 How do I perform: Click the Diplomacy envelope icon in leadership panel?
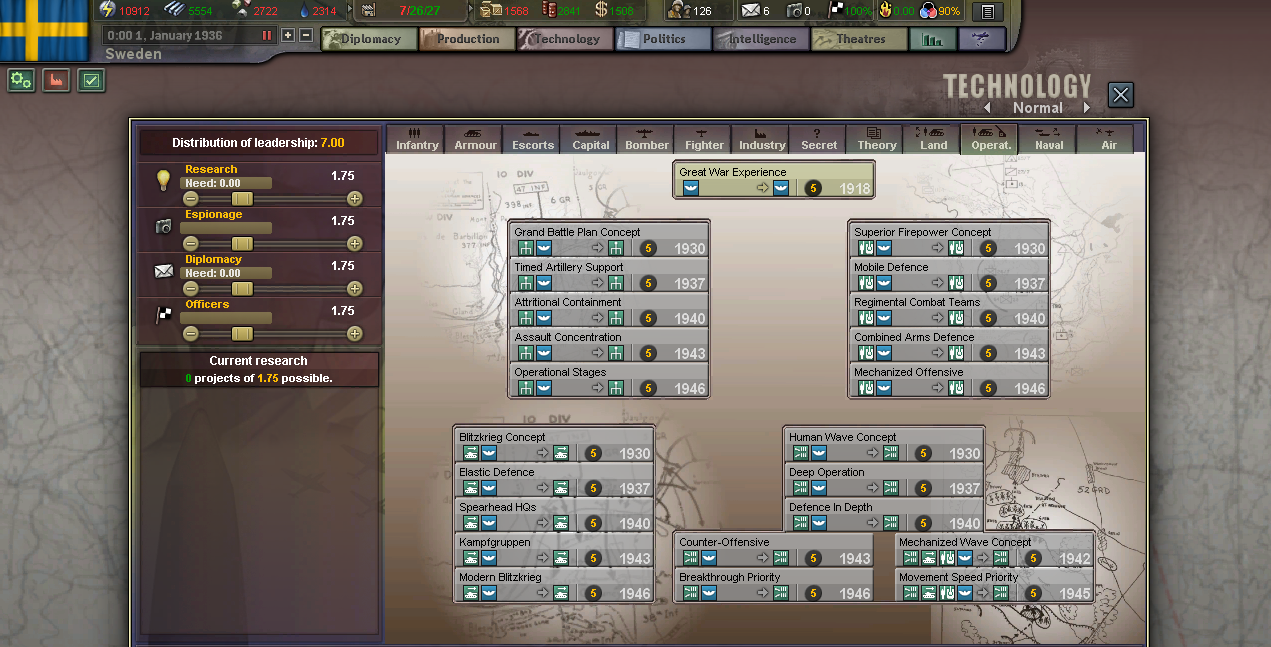click(164, 271)
